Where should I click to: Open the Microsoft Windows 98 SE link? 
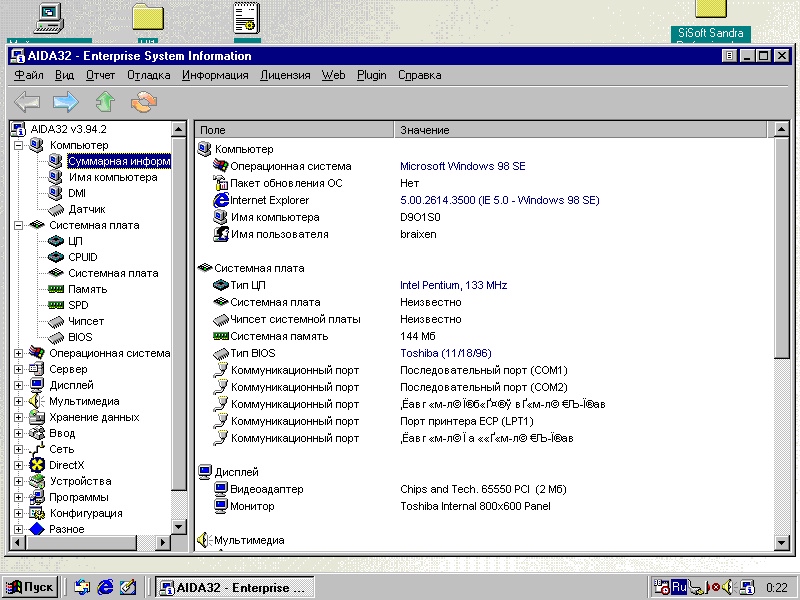click(x=462, y=166)
